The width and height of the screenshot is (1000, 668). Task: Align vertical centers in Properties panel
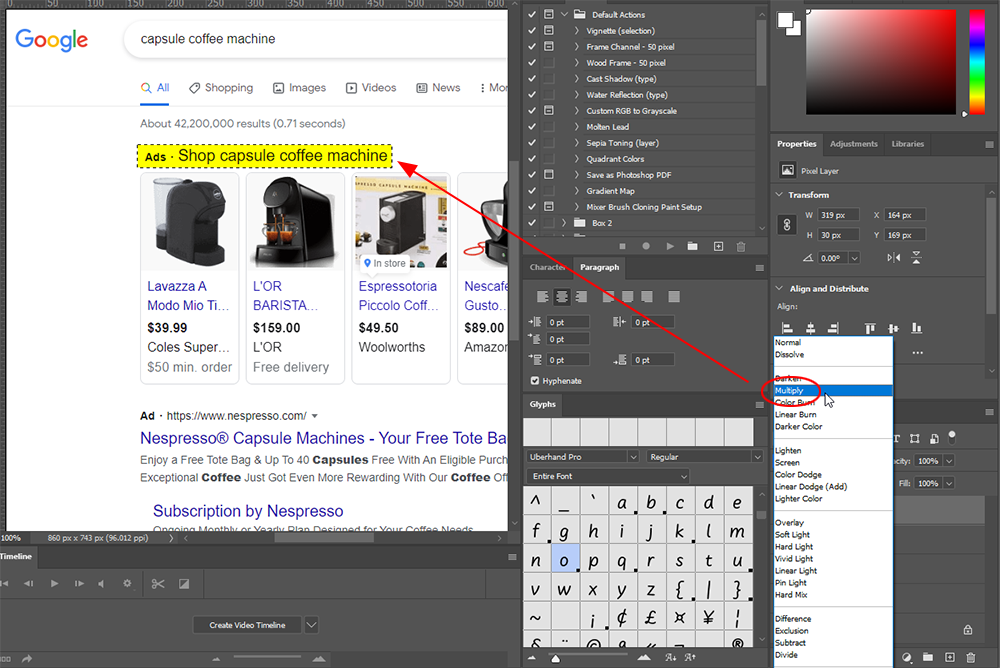coord(893,328)
